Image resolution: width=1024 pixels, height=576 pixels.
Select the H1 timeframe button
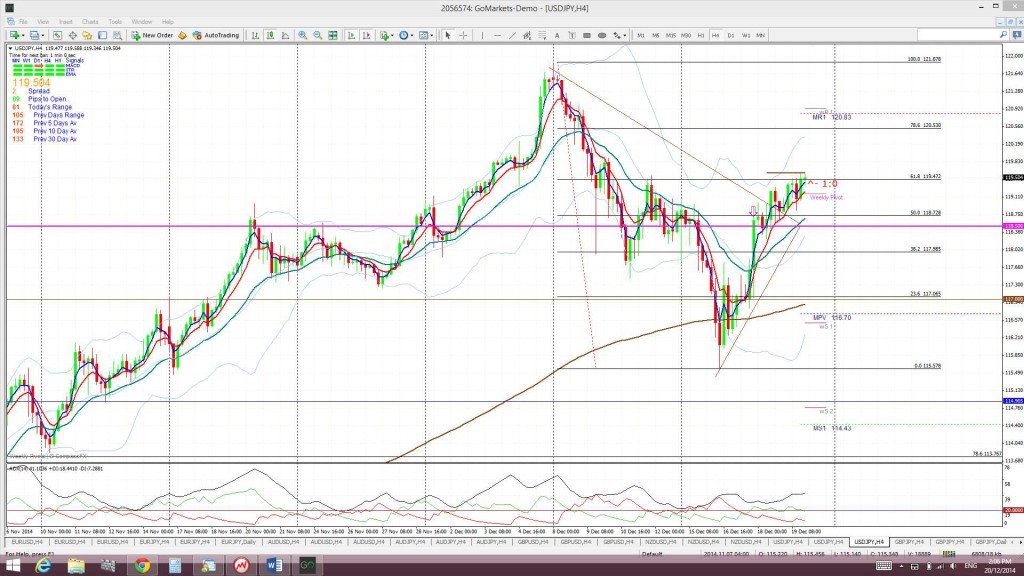(701, 35)
